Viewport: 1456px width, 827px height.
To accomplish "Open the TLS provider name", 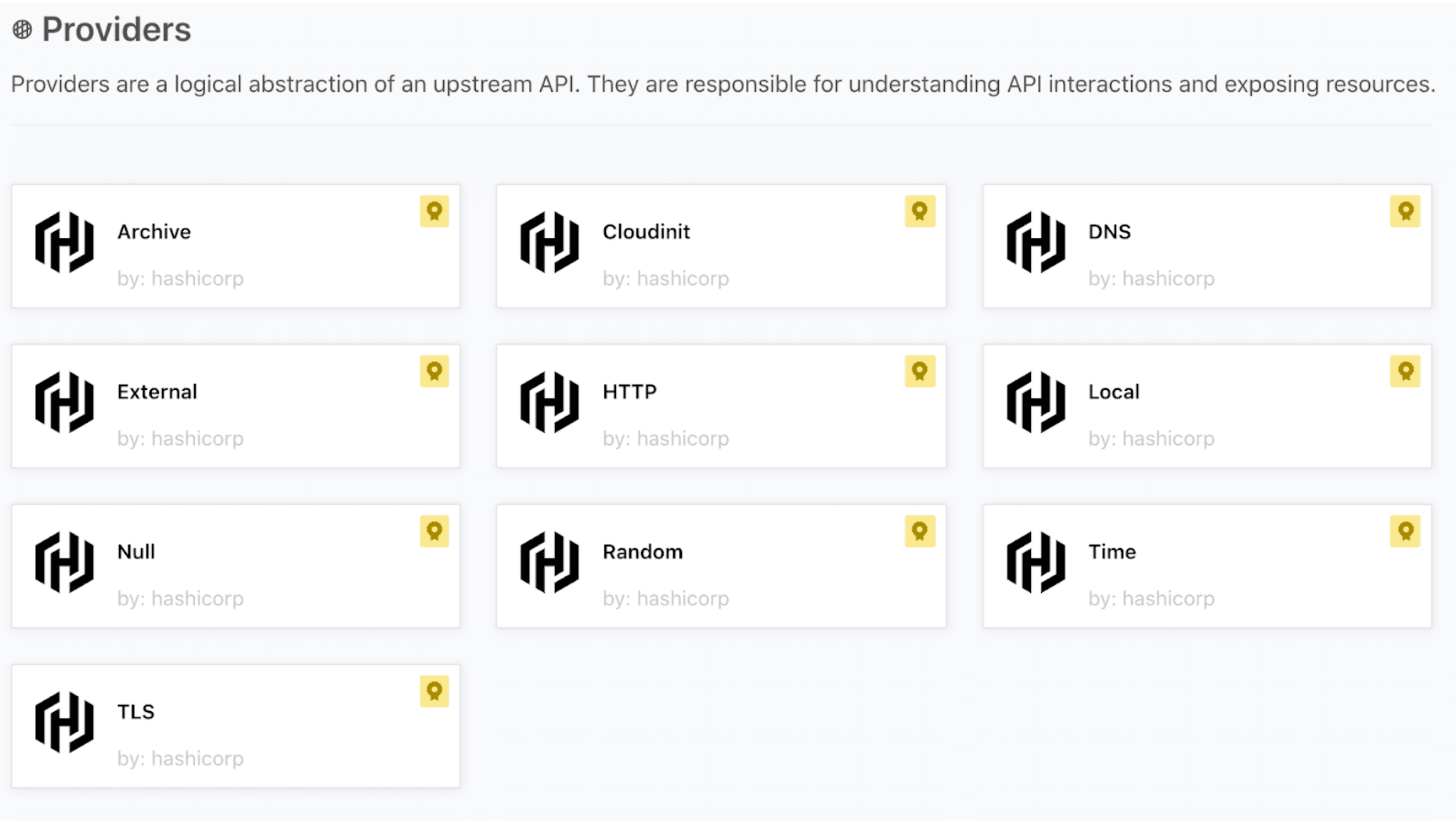I will [x=136, y=712].
